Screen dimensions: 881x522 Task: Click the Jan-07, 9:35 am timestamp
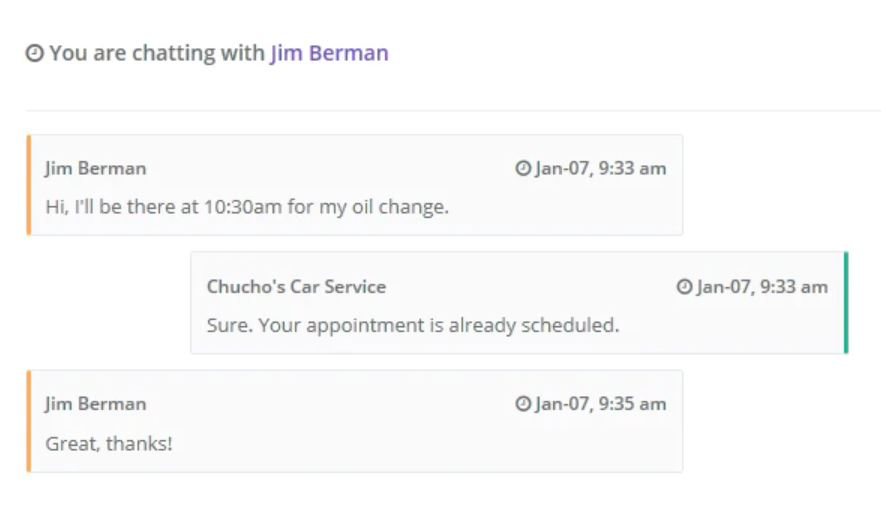601,404
